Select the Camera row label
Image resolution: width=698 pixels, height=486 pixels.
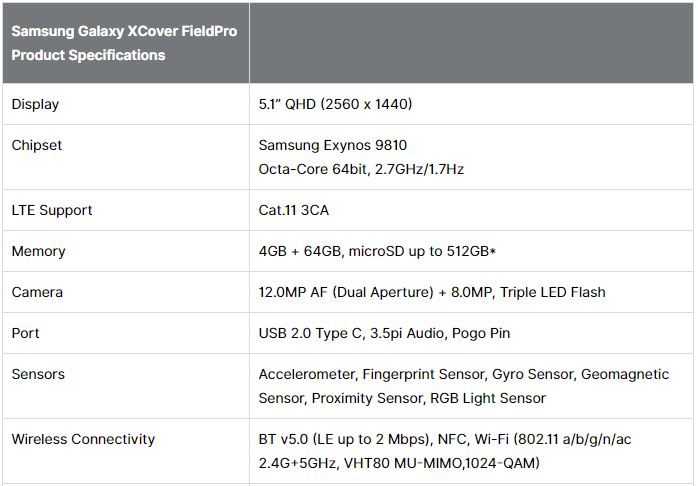37,292
